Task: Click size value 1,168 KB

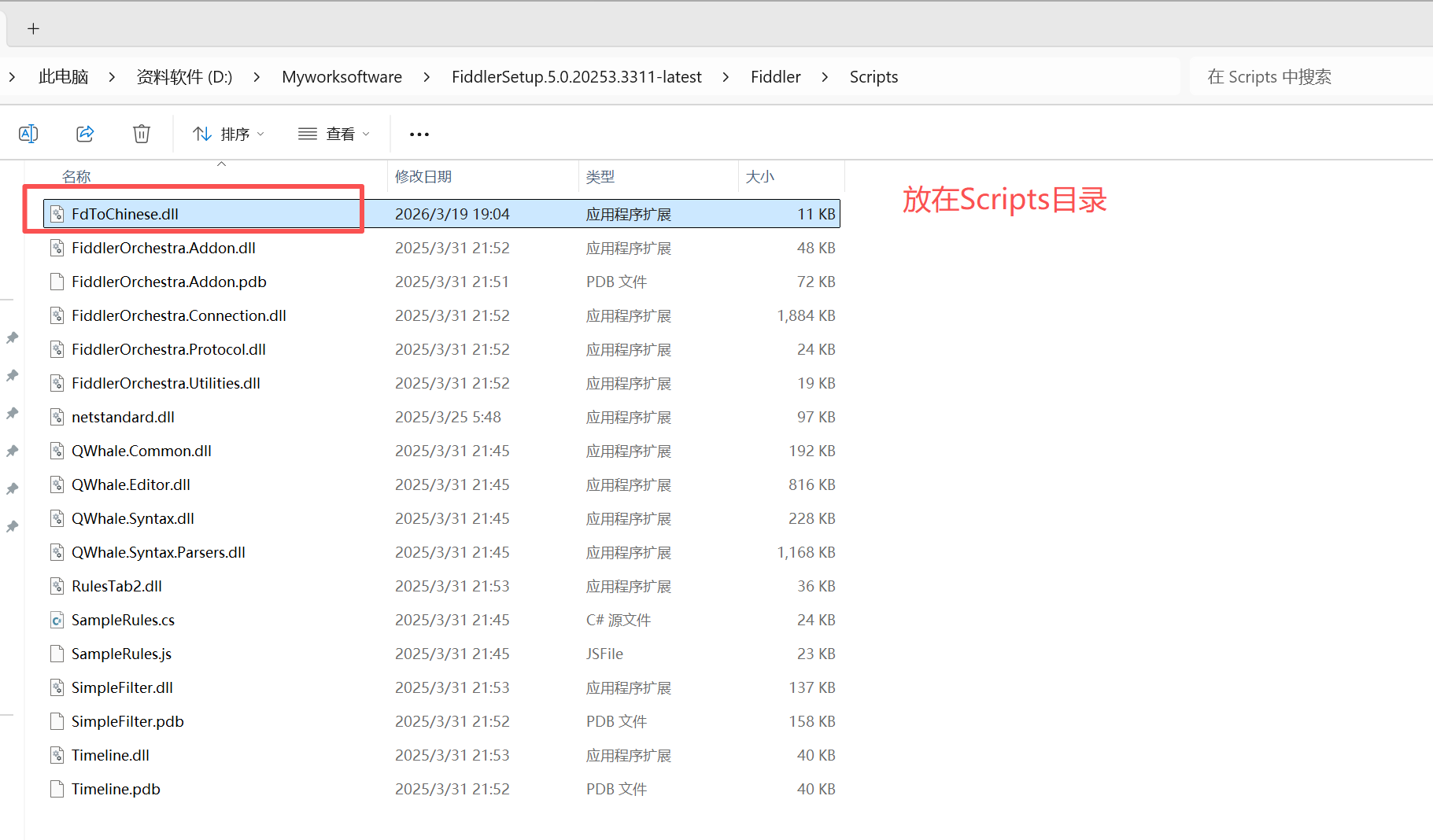Action: point(807,552)
